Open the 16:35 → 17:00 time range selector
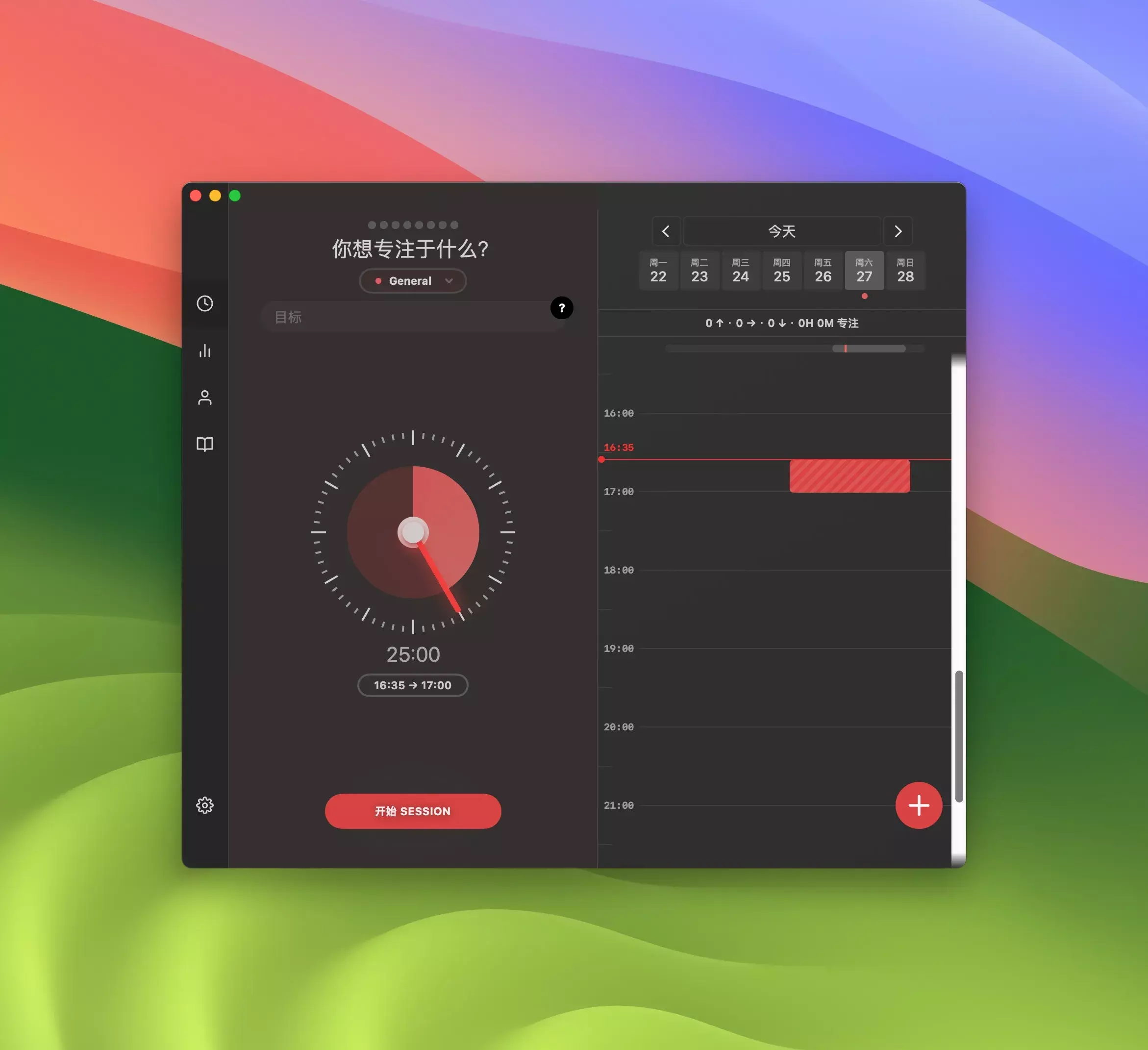 tap(412, 685)
